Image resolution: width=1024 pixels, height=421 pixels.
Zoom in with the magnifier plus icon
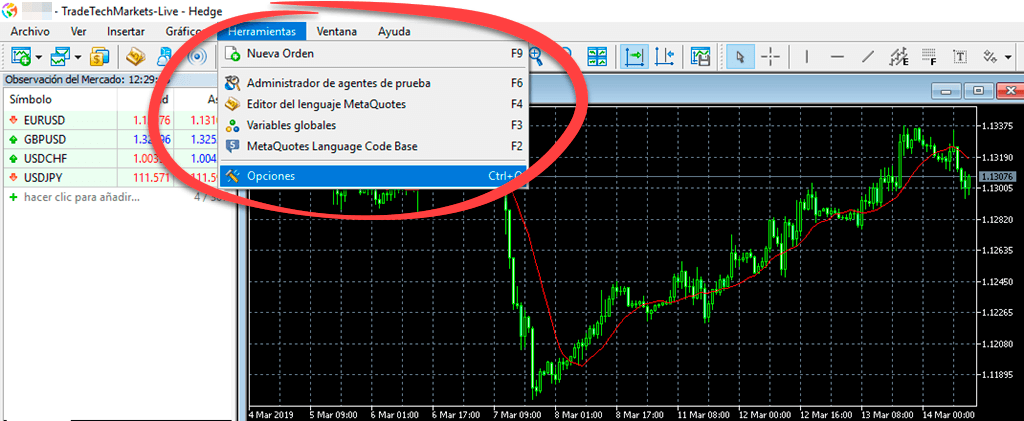[537, 57]
